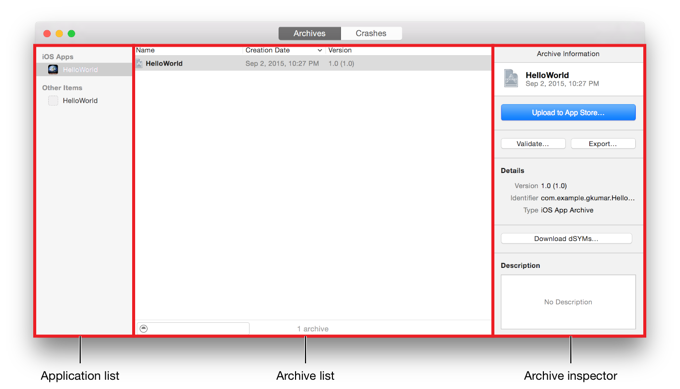This screenshot has height=389, width=680.
Task: Switch to the Crashes tab
Action: pyautogui.click(x=371, y=33)
